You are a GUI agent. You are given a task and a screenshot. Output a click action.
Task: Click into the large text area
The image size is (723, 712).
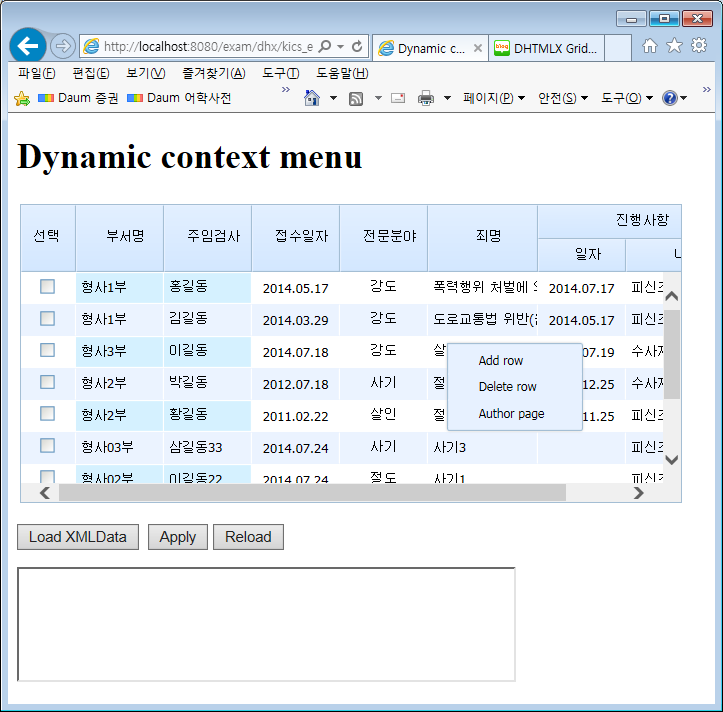pyautogui.click(x=266, y=624)
